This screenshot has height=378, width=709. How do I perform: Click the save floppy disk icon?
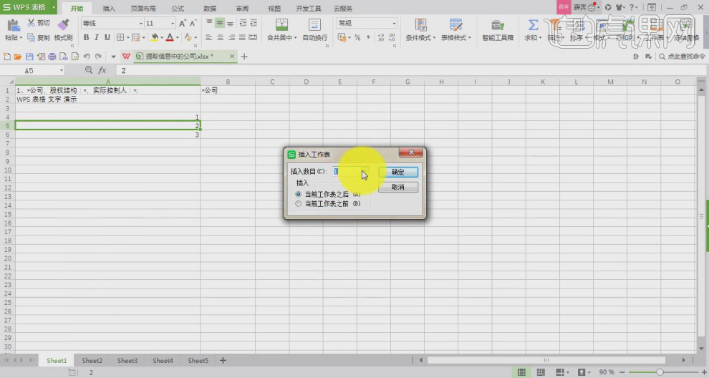pos(29,57)
